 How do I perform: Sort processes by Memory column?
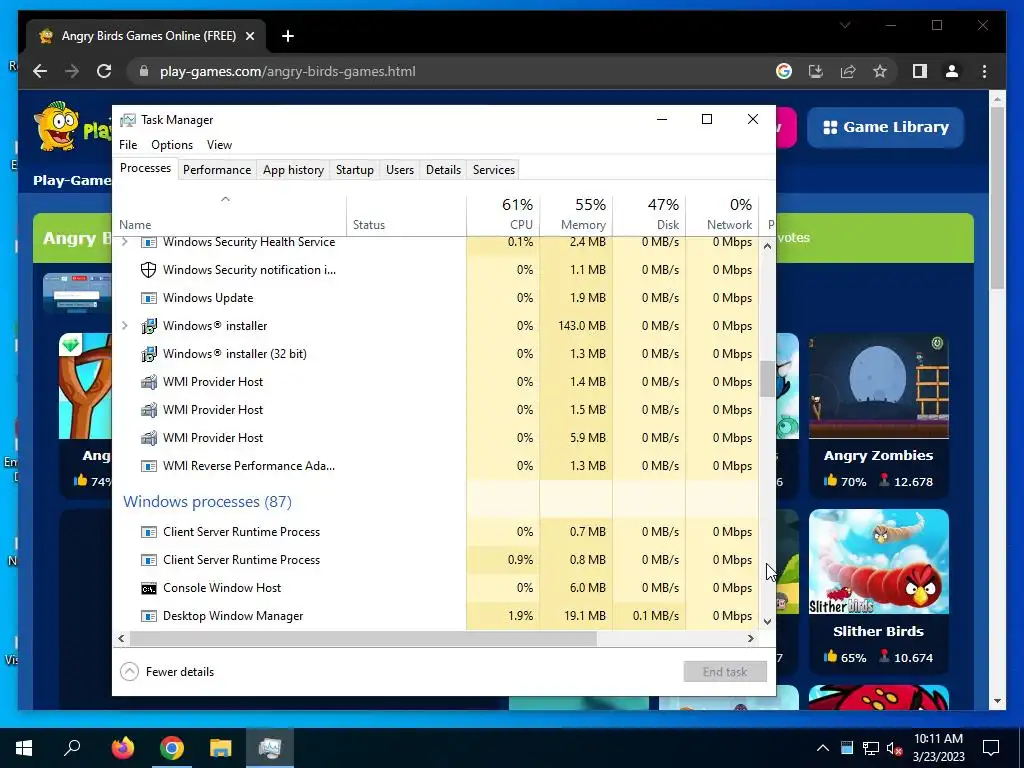[577, 215]
